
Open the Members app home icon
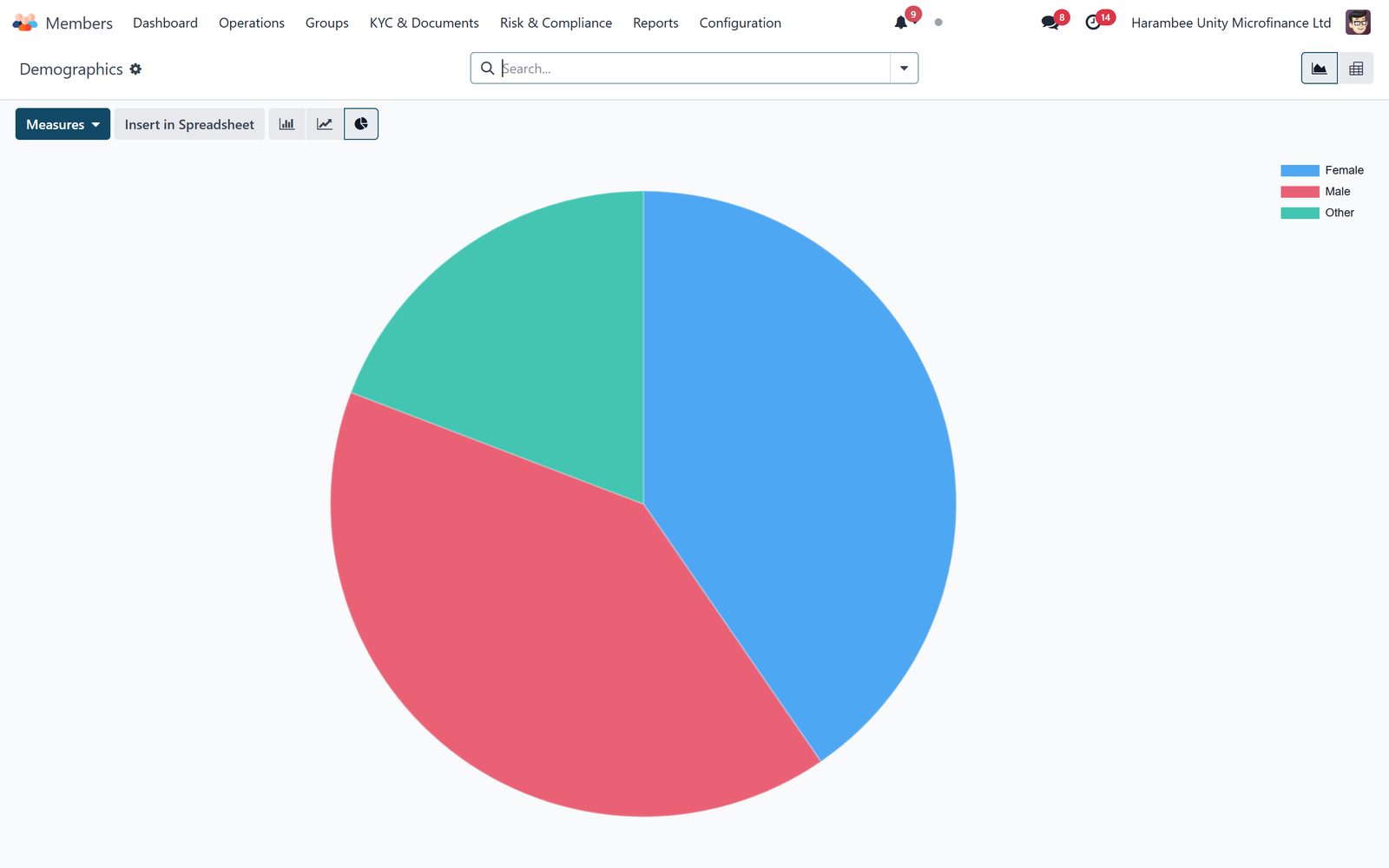pos(25,23)
